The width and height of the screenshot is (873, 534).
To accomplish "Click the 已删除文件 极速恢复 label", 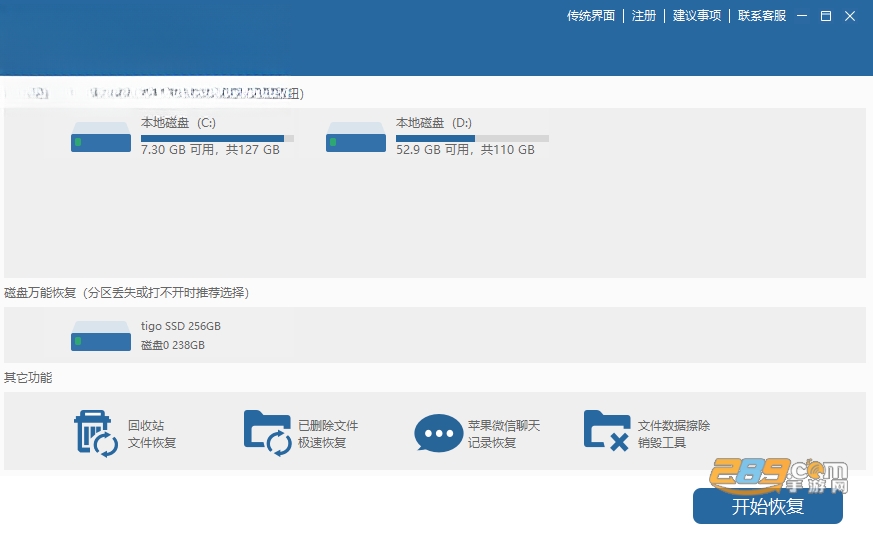I will point(328,434).
